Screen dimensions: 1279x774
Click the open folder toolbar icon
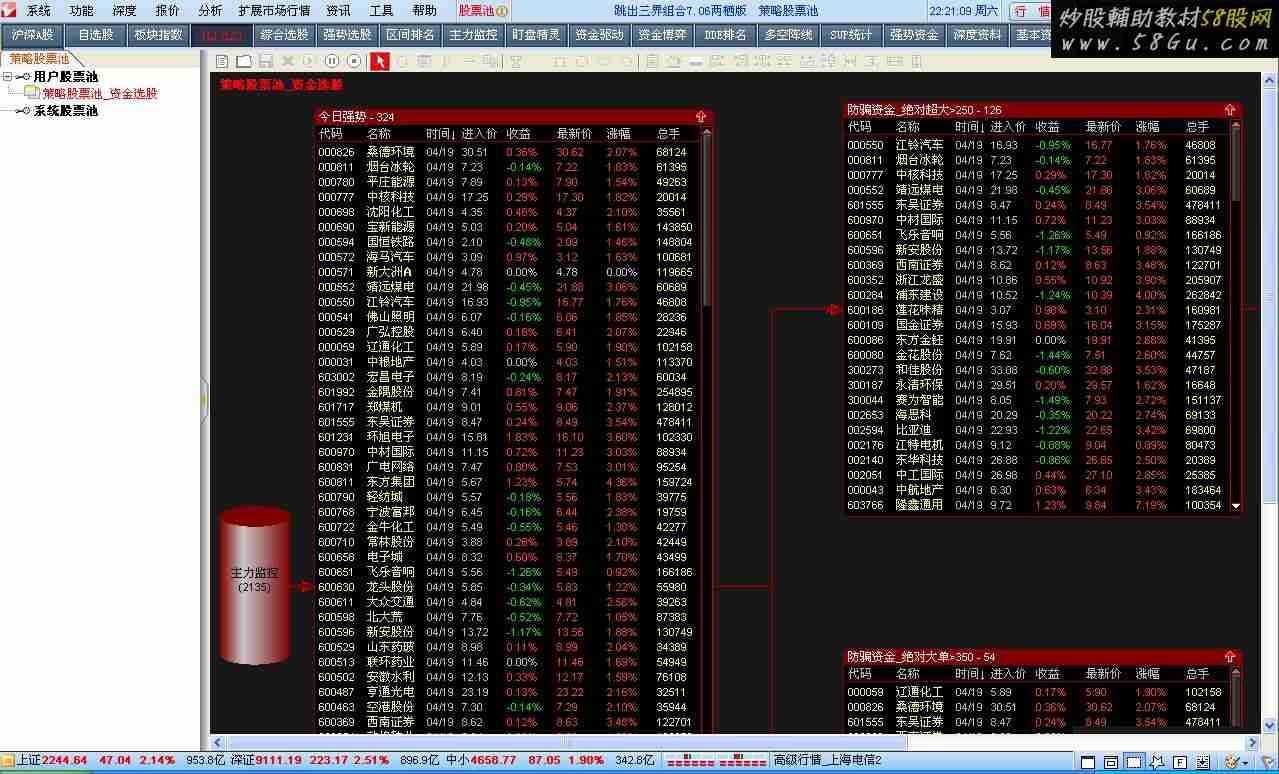[x=245, y=61]
